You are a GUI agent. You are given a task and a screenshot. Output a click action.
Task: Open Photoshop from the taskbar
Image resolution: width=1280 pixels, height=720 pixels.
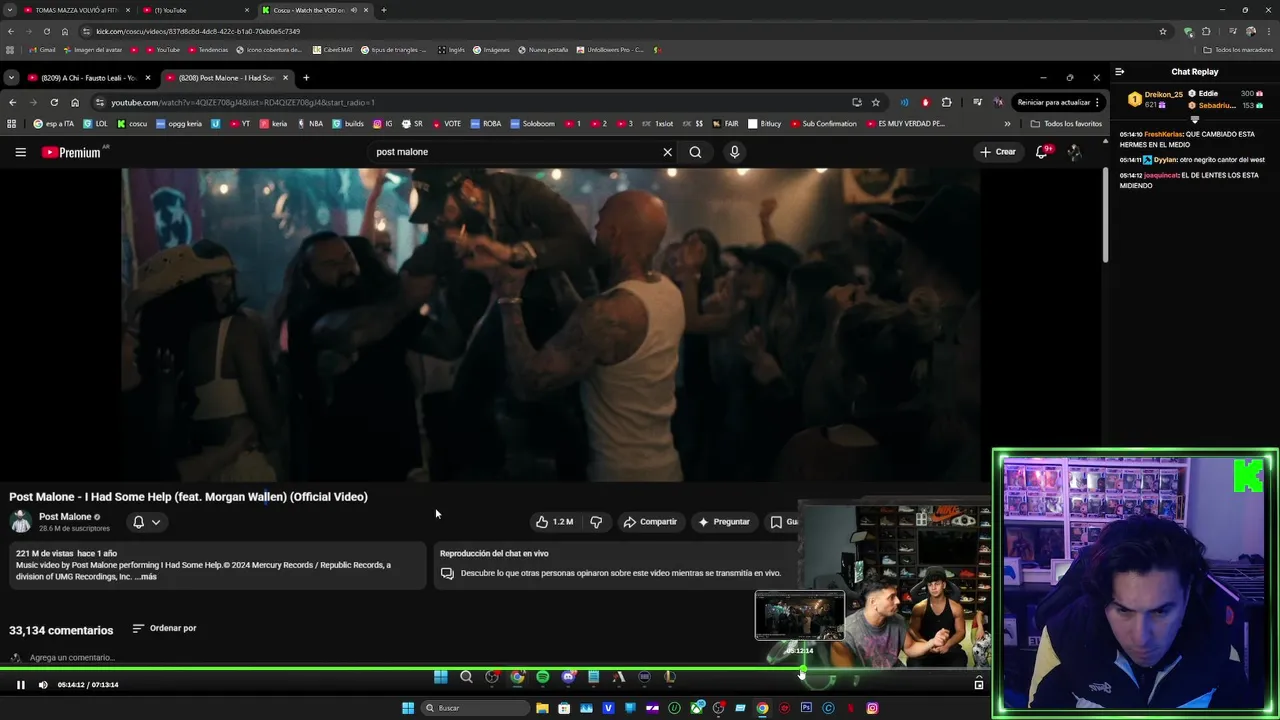click(806, 708)
